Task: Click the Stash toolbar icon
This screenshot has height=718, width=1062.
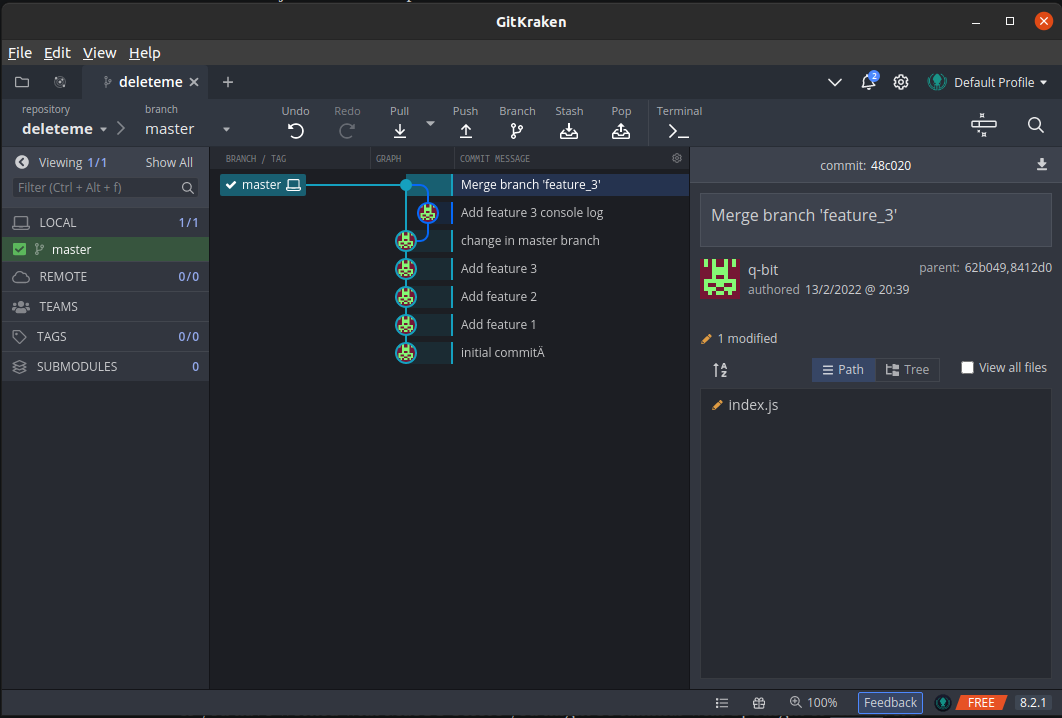Action: click(569, 131)
